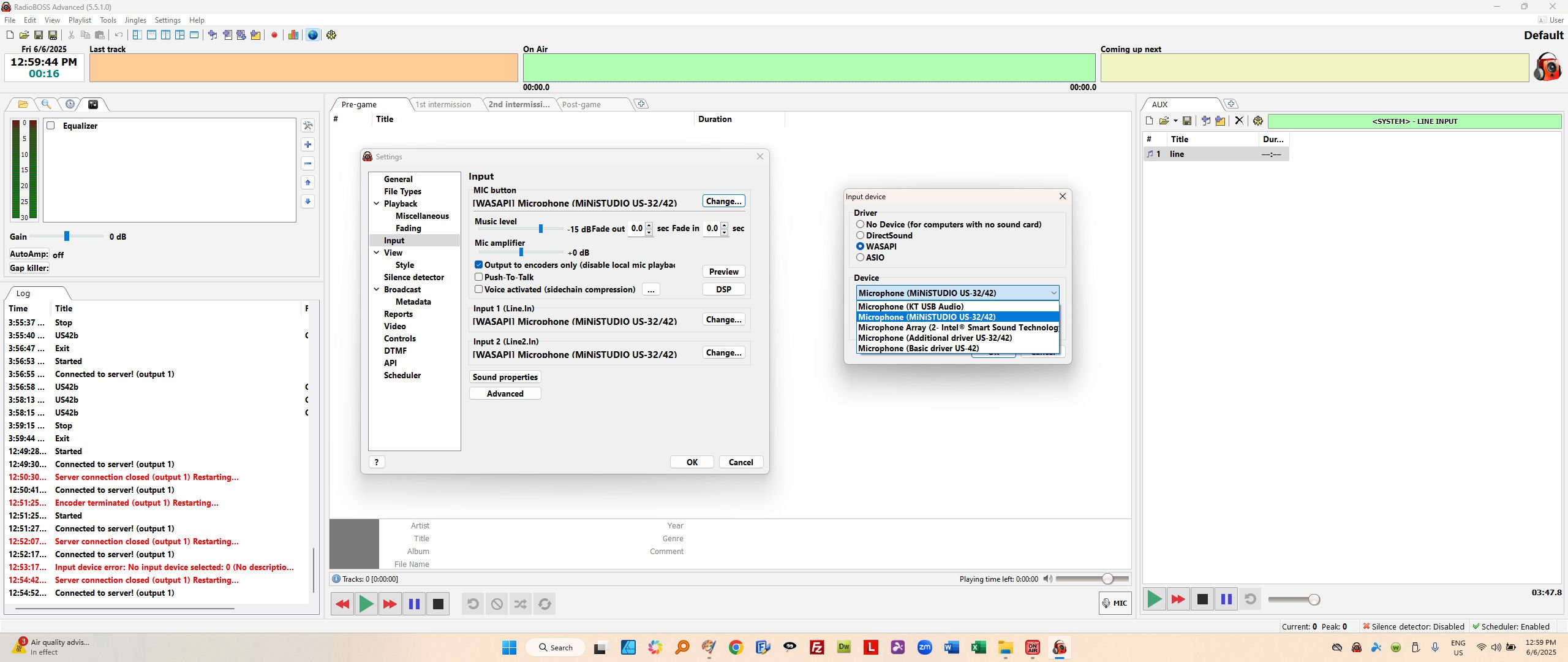Viewport: 1568px width, 662px height.
Task: Add folder to playlist from main toolbar
Action: (255, 35)
